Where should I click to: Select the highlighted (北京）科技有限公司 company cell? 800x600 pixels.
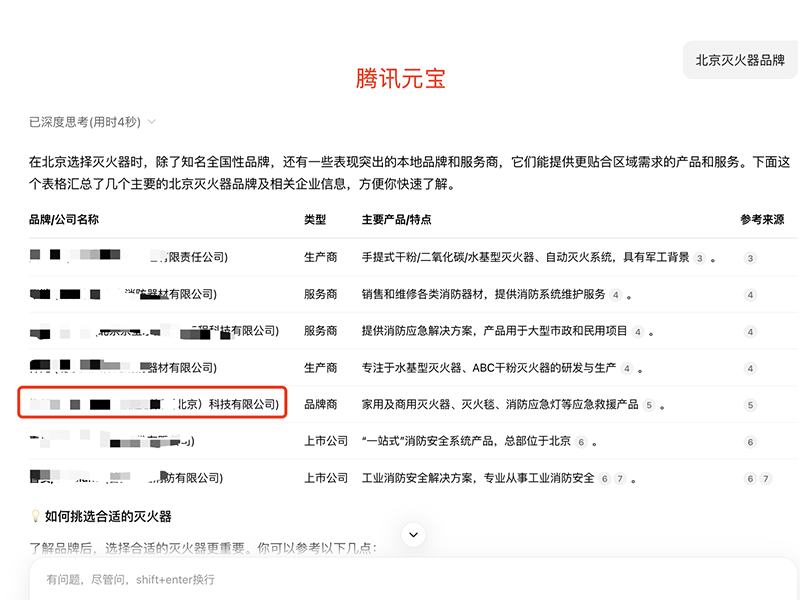pyautogui.click(x=152, y=404)
